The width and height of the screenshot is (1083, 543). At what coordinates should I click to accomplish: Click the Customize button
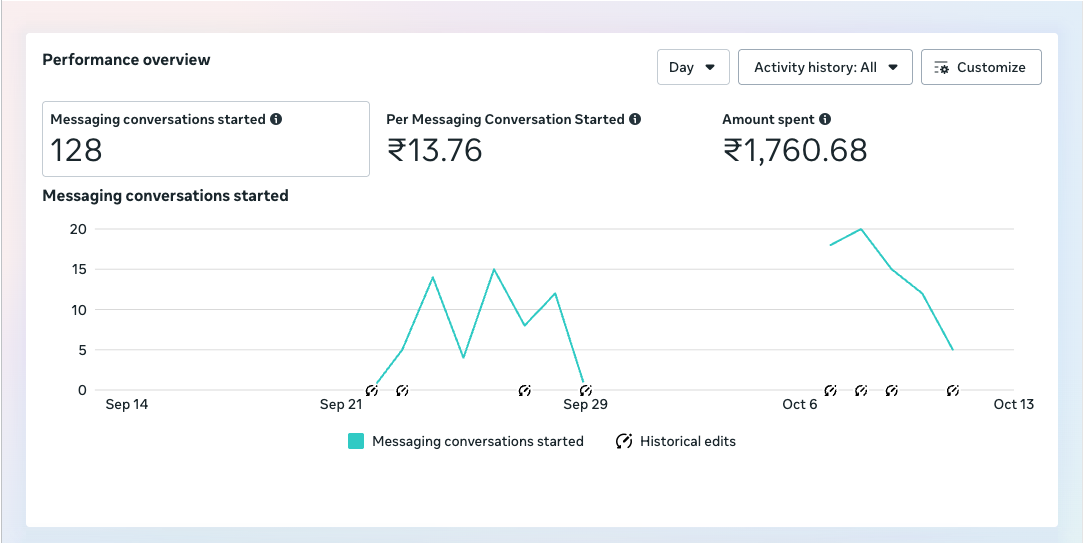pyautogui.click(x=980, y=67)
